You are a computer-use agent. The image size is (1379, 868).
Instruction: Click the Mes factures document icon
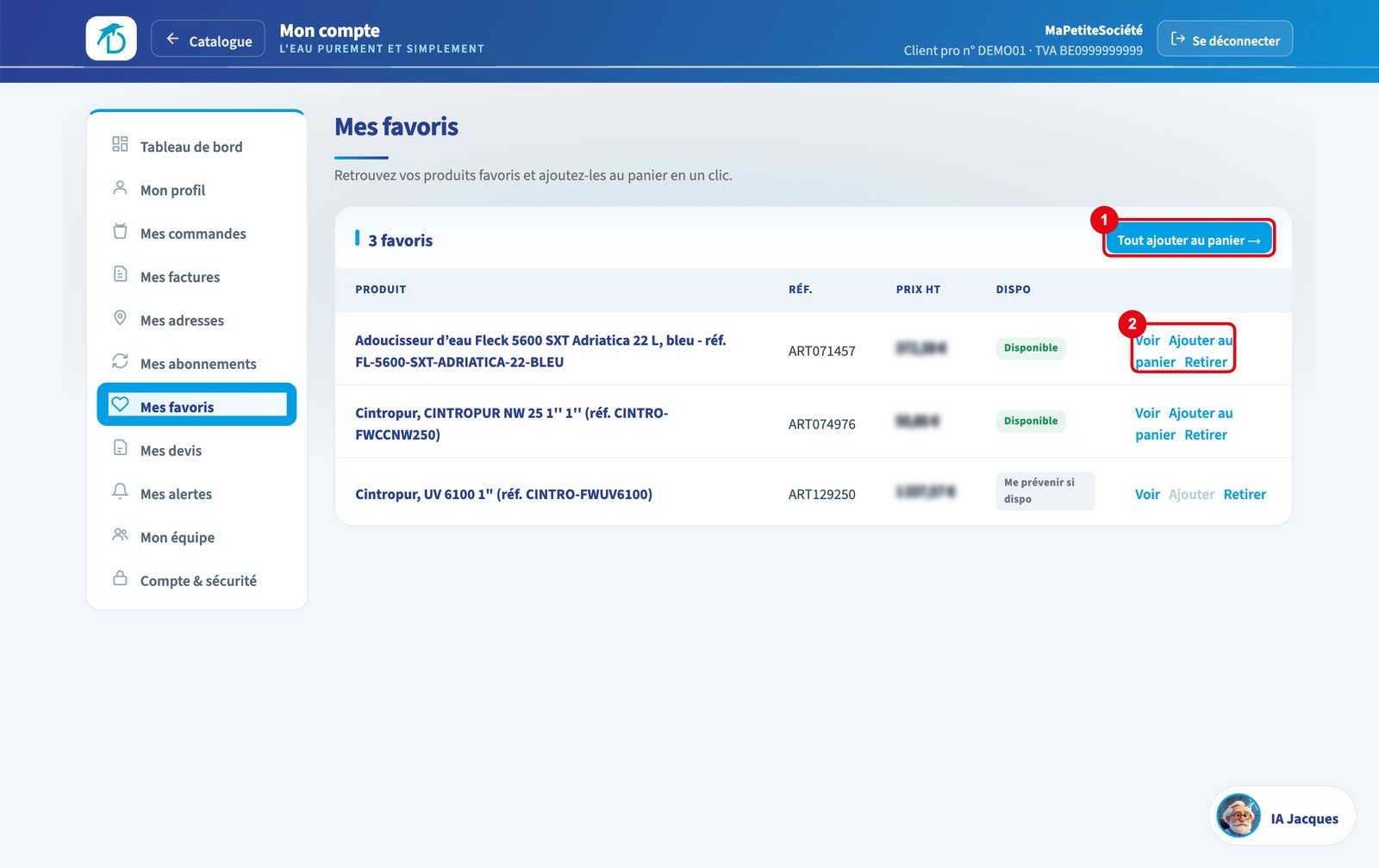120,274
